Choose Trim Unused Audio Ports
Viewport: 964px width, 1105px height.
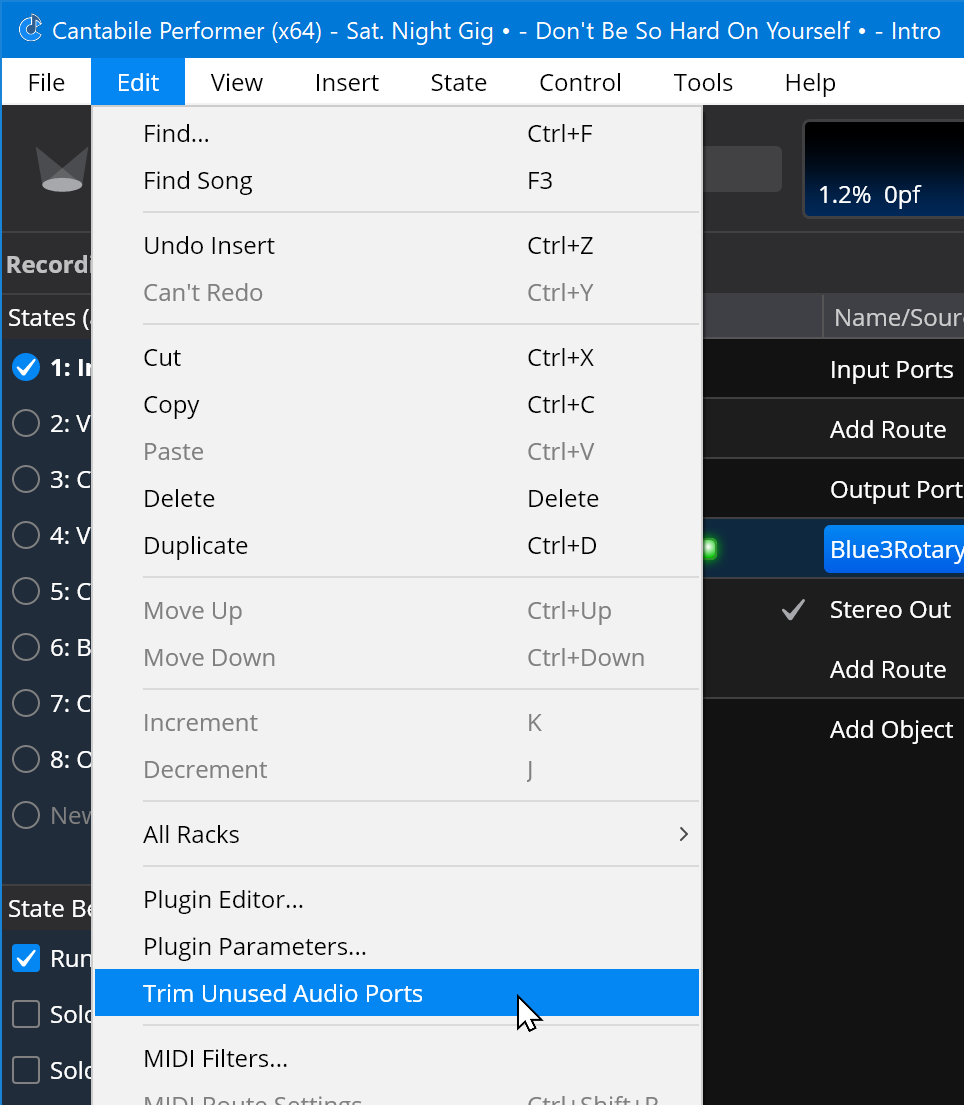click(283, 993)
